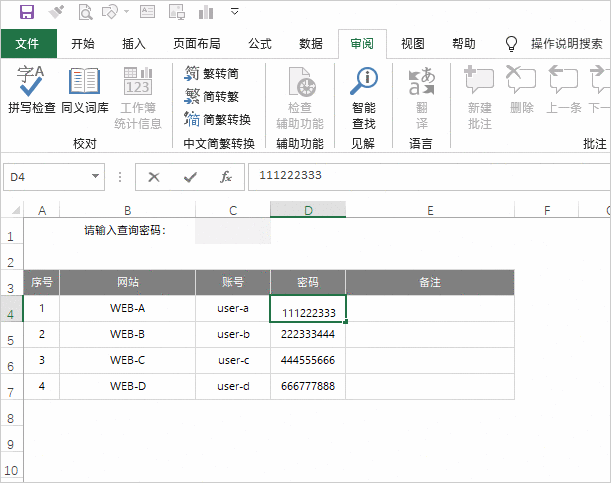This screenshot has height=484, width=612.
Task: Click the 序号 header cell
Action: tap(42, 282)
